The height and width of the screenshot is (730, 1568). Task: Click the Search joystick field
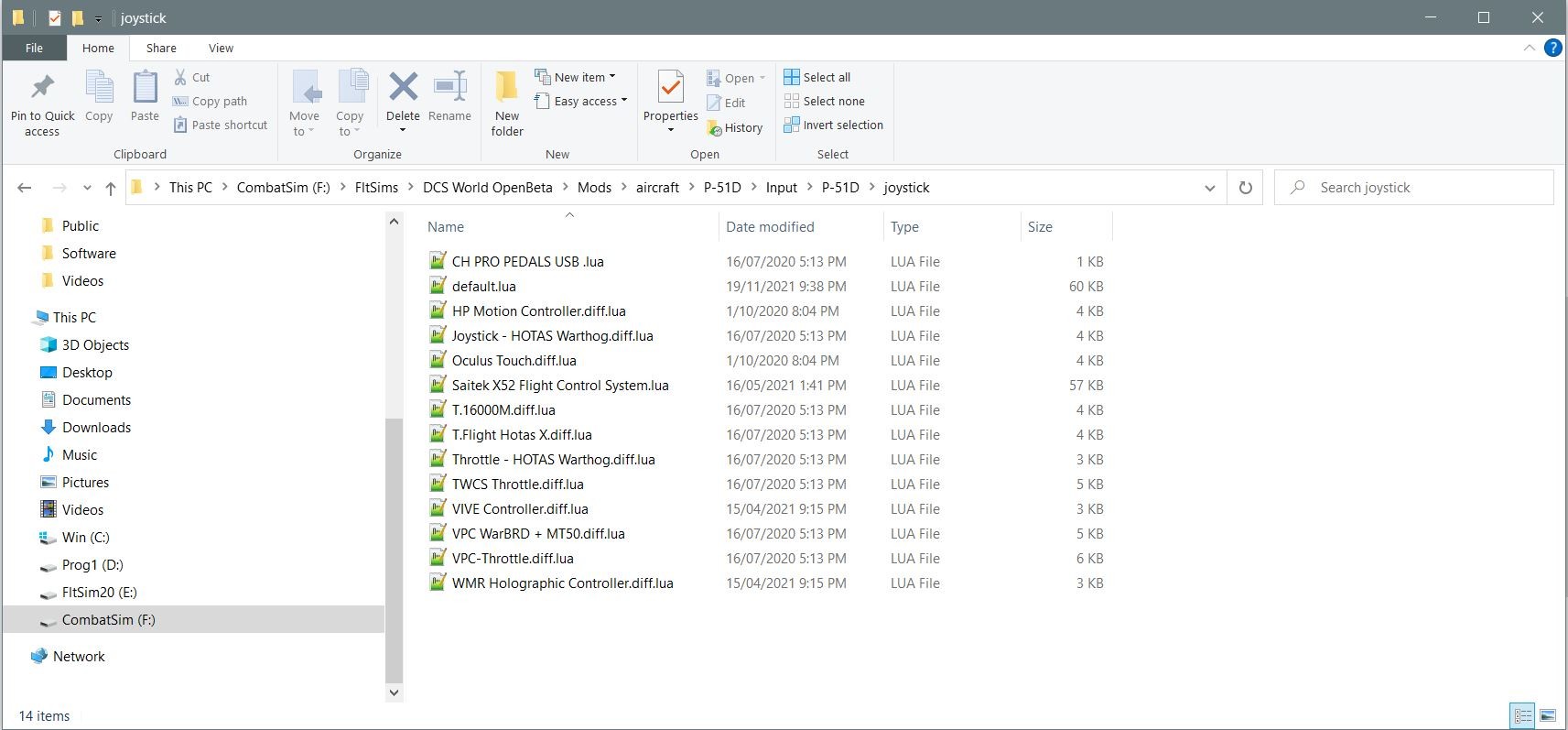click(x=1414, y=188)
